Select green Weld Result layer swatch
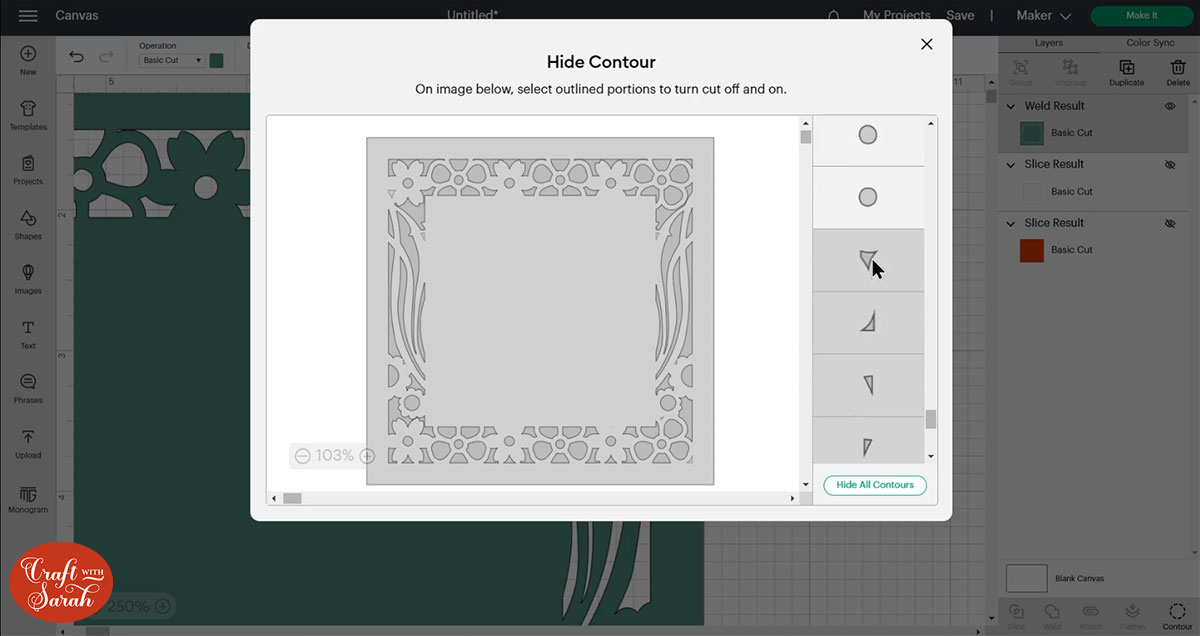1200x636 pixels. (x=1032, y=133)
